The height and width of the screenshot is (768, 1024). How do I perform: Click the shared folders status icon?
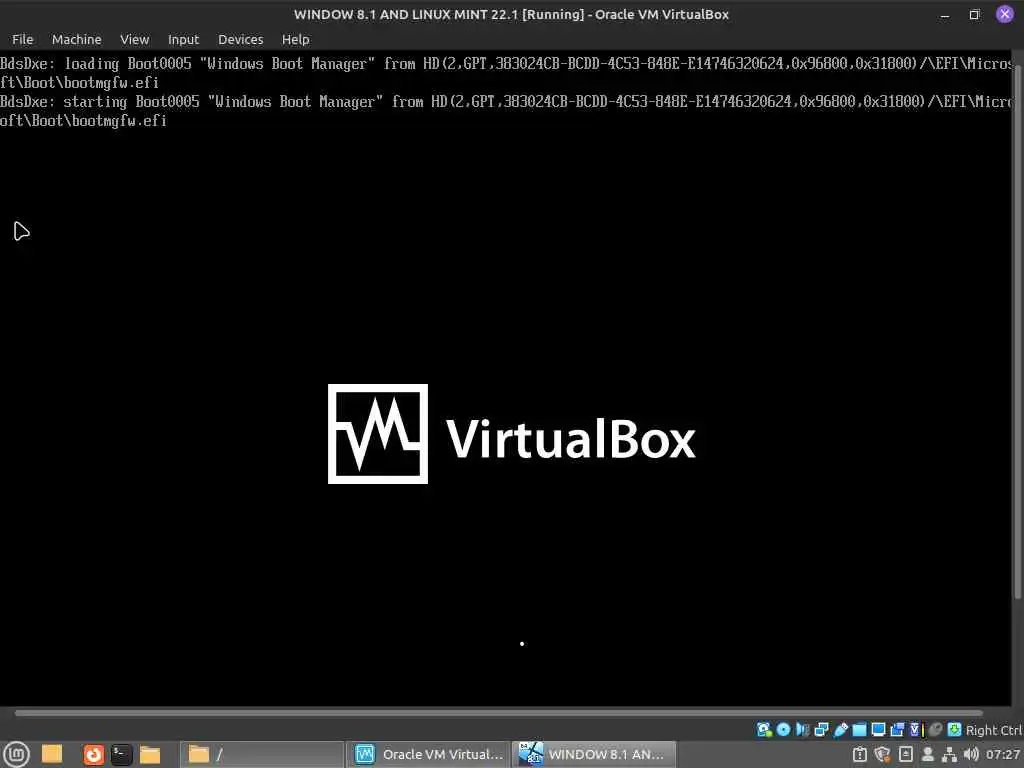(x=859, y=729)
